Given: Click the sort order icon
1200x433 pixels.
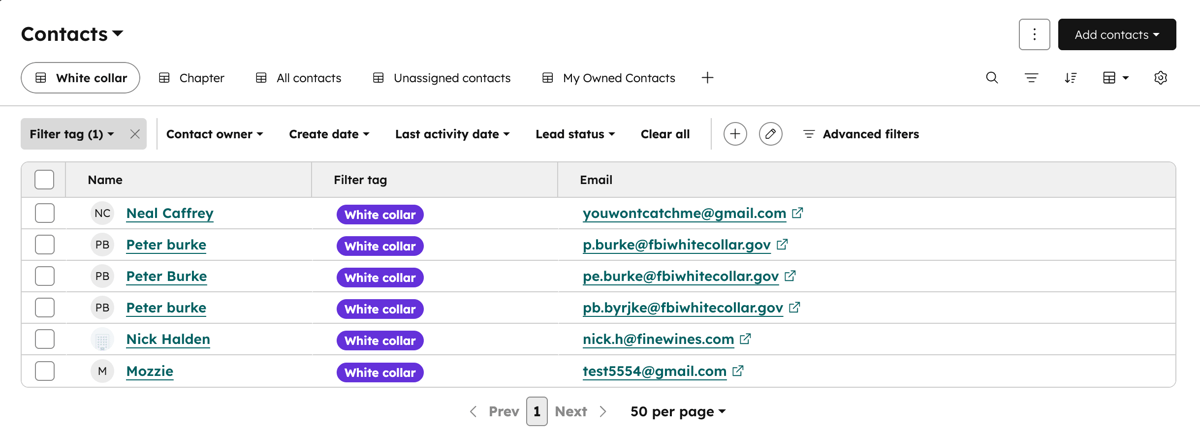Looking at the screenshot, I should pos(1070,78).
